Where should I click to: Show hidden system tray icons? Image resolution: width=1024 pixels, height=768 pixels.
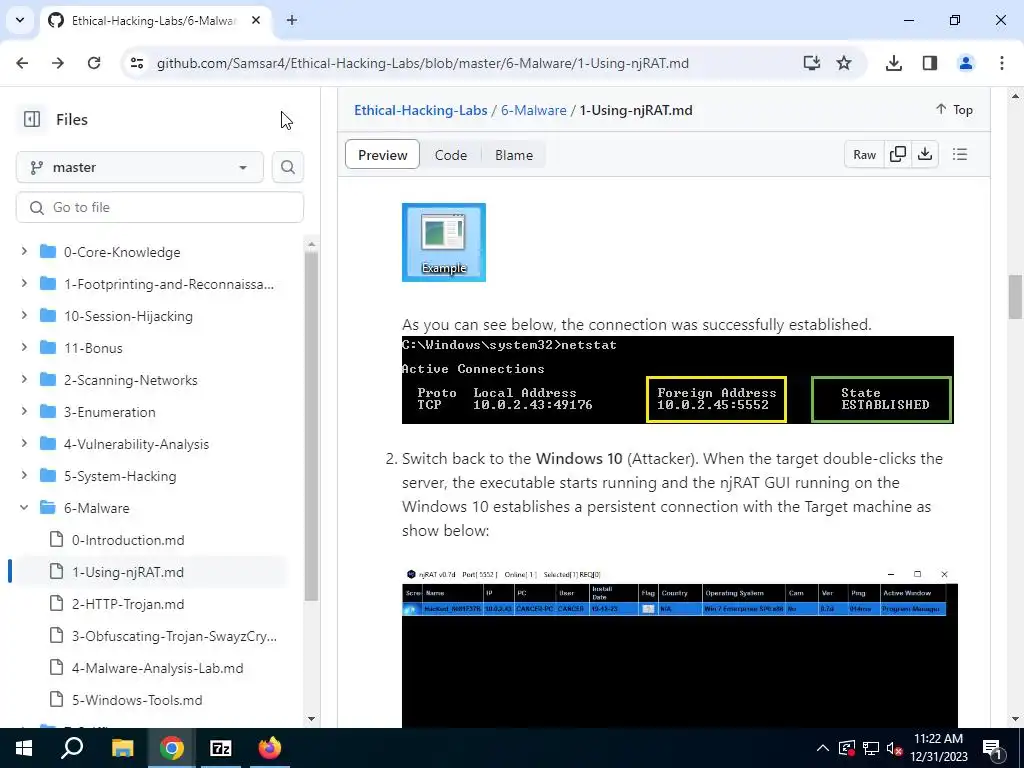point(823,748)
